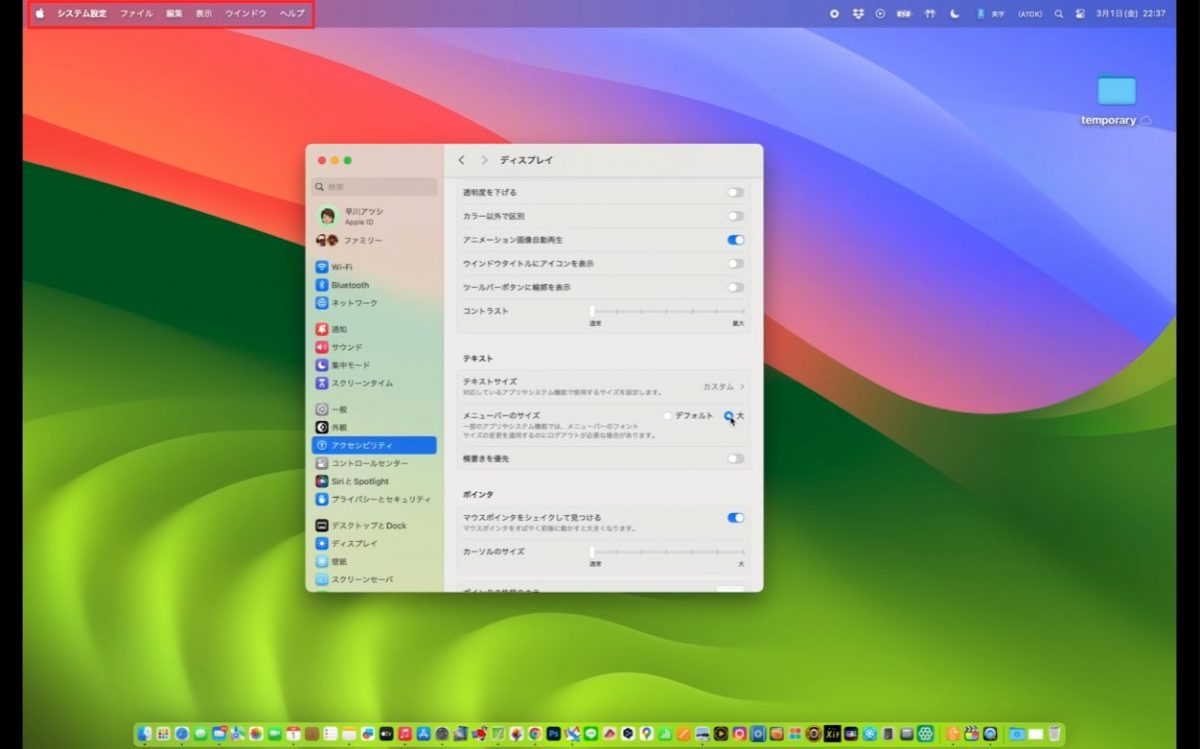Open ヘルプ menu
This screenshot has width=1200, height=749.
coord(292,14)
